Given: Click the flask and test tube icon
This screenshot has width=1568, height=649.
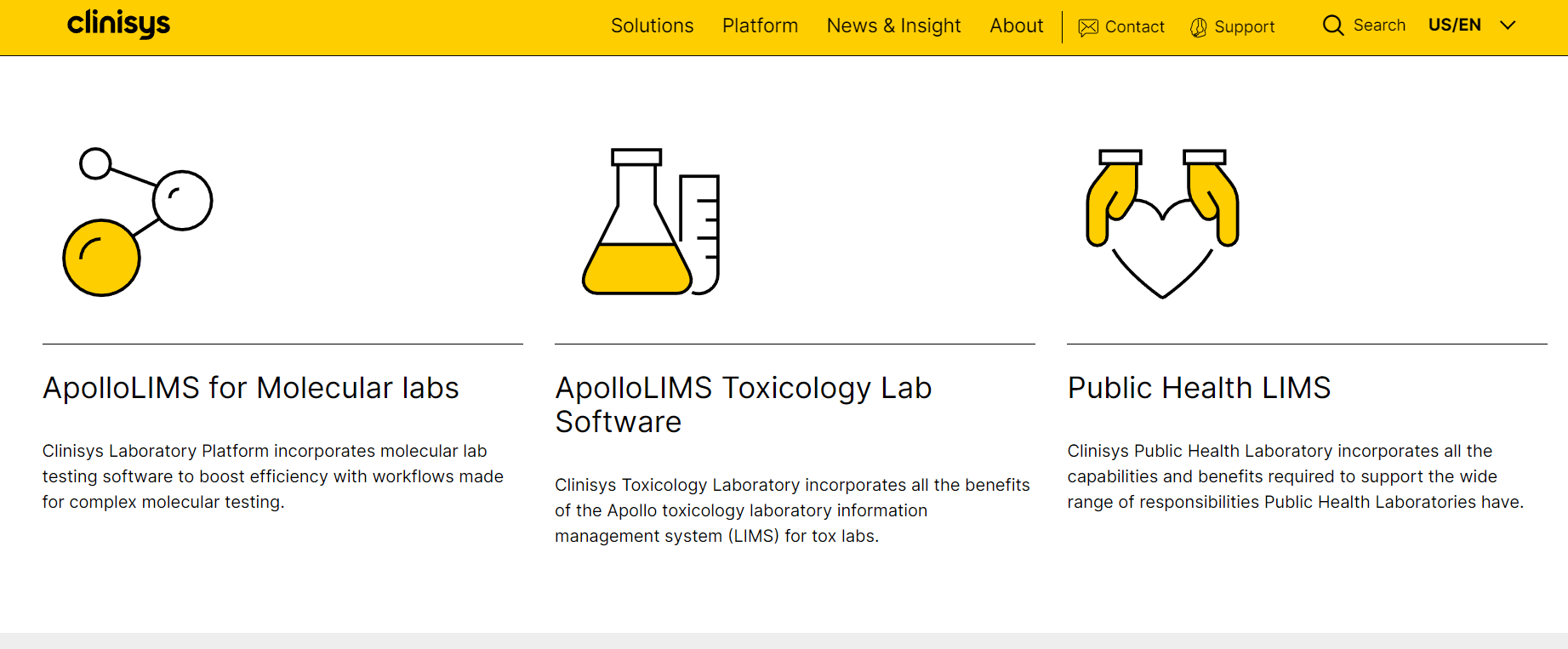Looking at the screenshot, I should pyautogui.click(x=651, y=222).
